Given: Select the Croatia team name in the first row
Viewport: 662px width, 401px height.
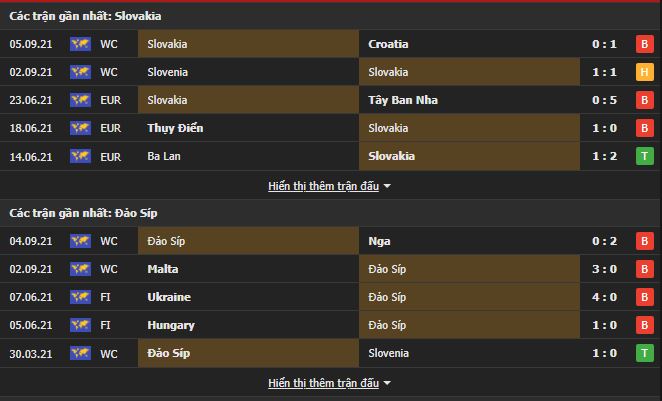Looking at the screenshot, I should (x=389, y=44).
